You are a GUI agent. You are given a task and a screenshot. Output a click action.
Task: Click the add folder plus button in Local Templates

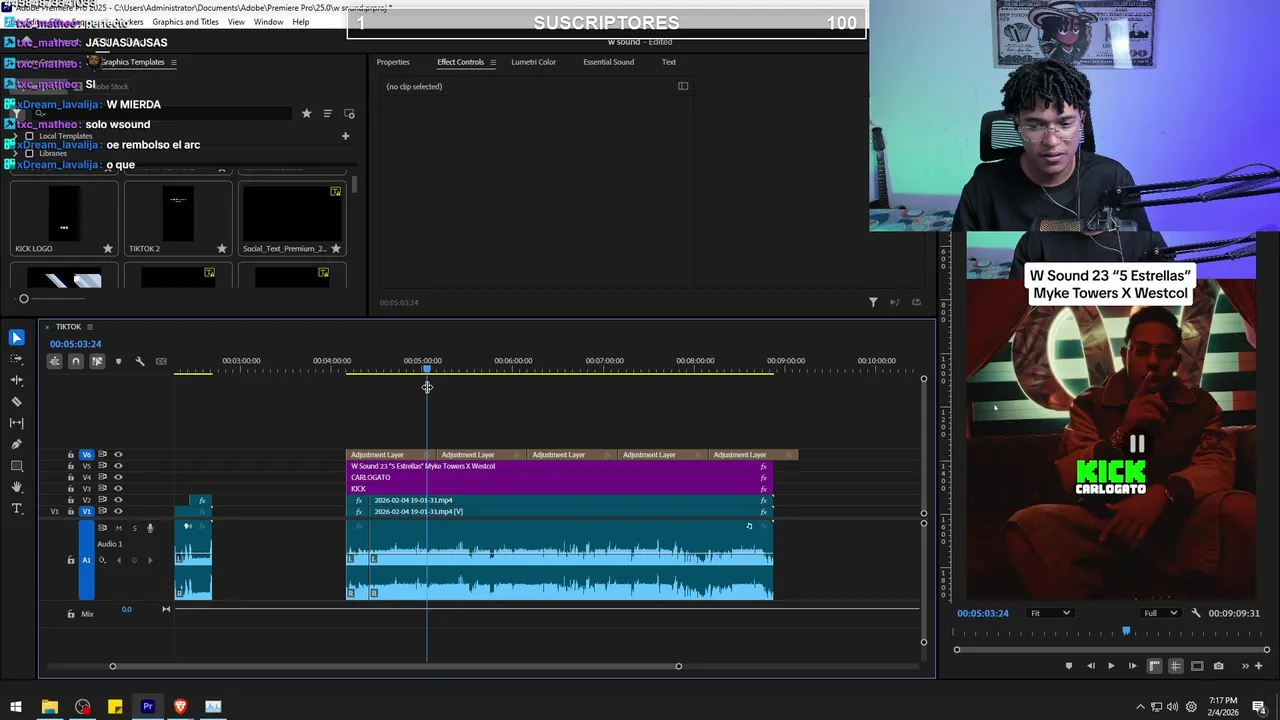click(345, 136)
